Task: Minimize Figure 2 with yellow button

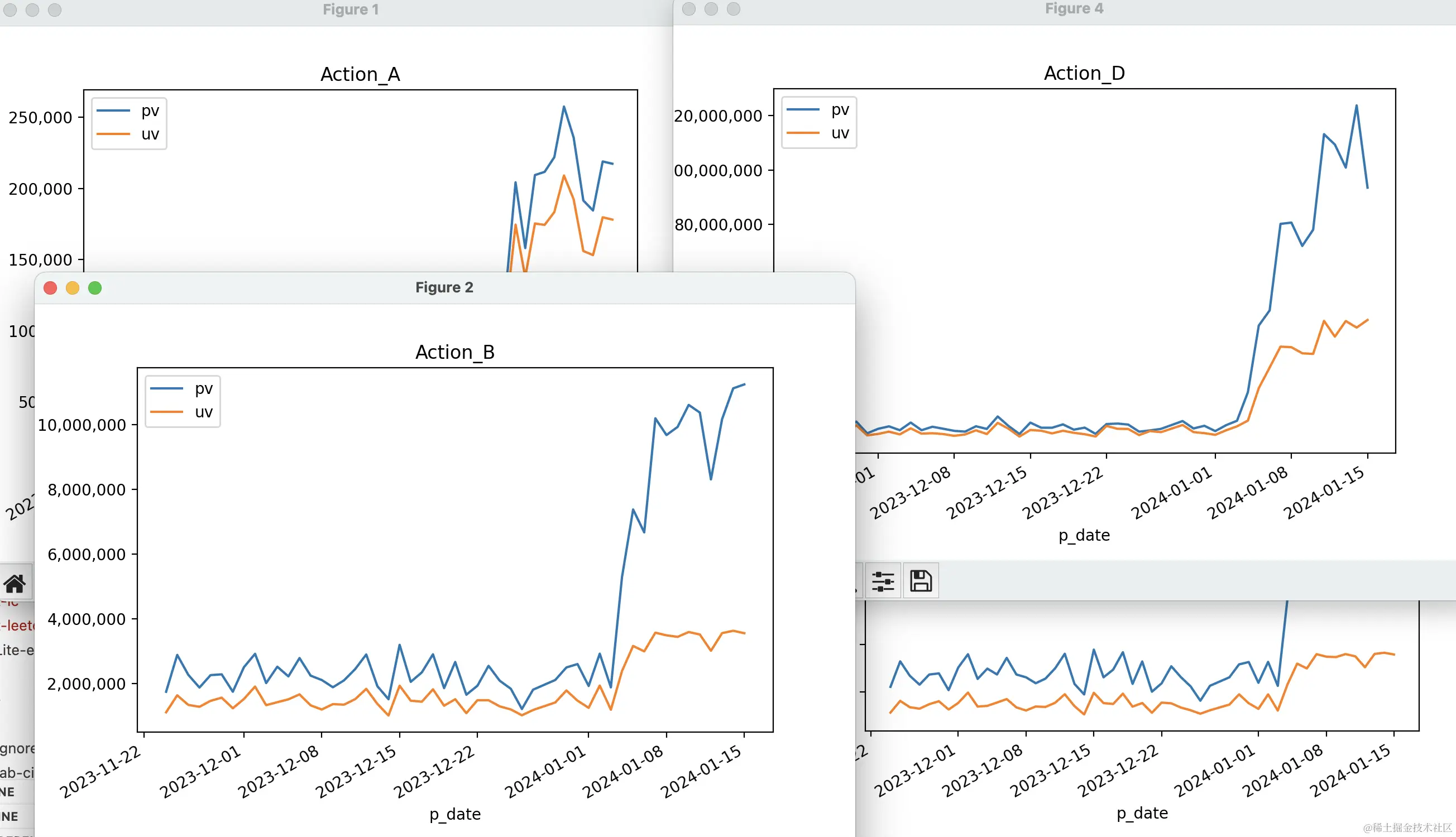Action: click(x=73, y=288)
